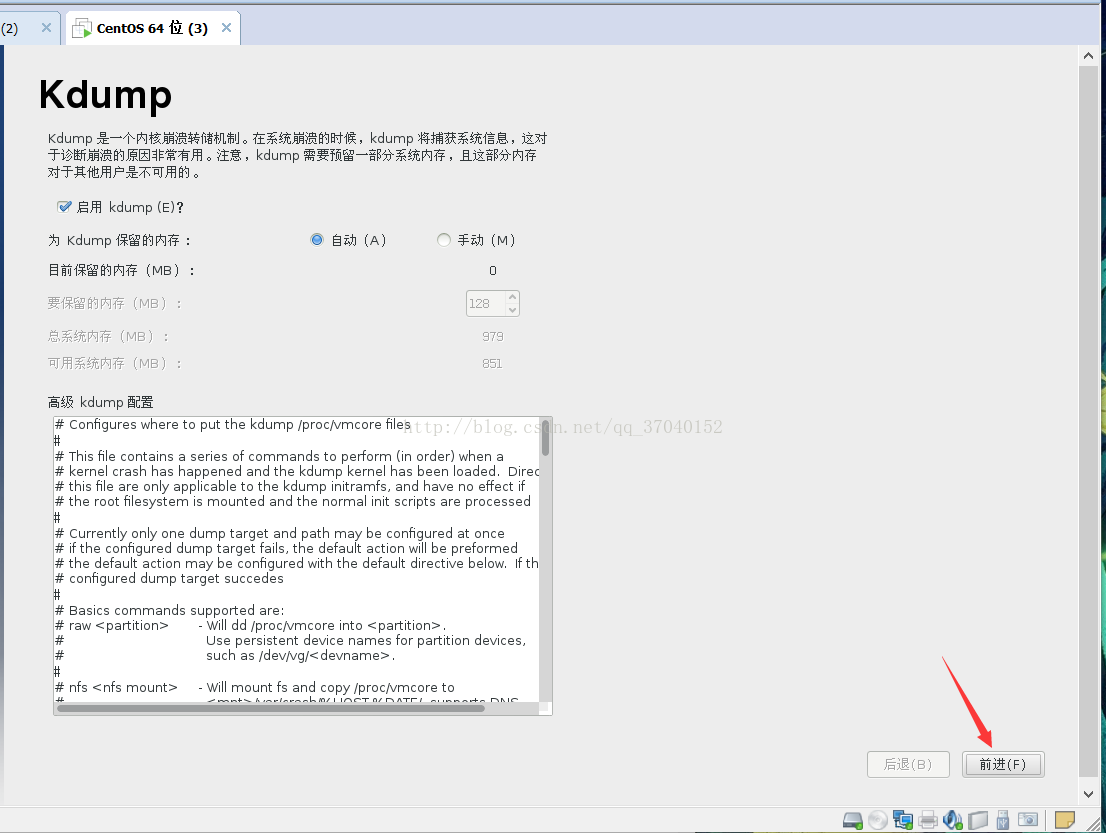Click the yellow message log note icon
The height and width of the screenshot is (833, 1106).
[1064, 820]
